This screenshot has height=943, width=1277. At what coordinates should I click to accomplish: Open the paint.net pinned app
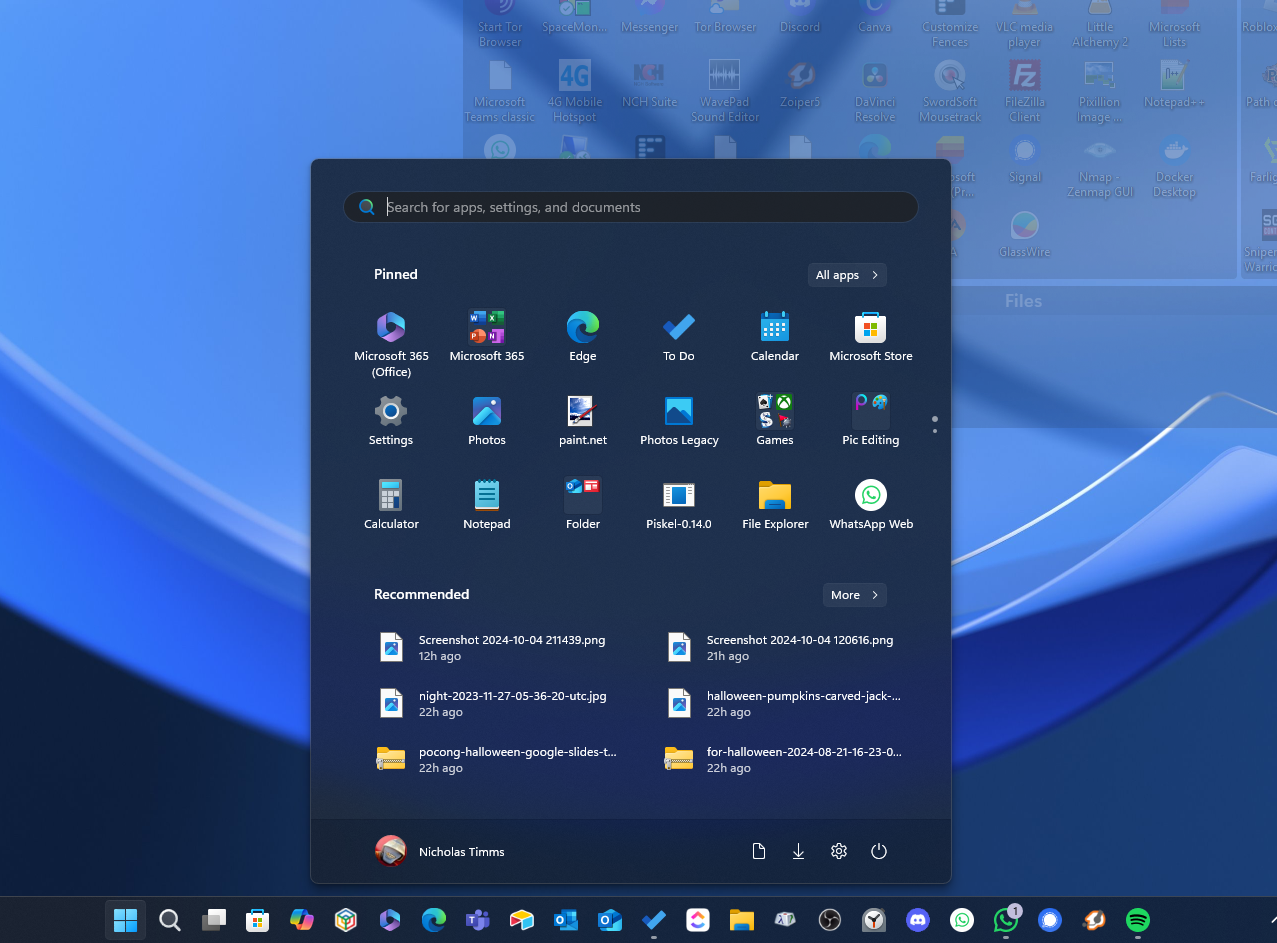(x=582, y=420)
